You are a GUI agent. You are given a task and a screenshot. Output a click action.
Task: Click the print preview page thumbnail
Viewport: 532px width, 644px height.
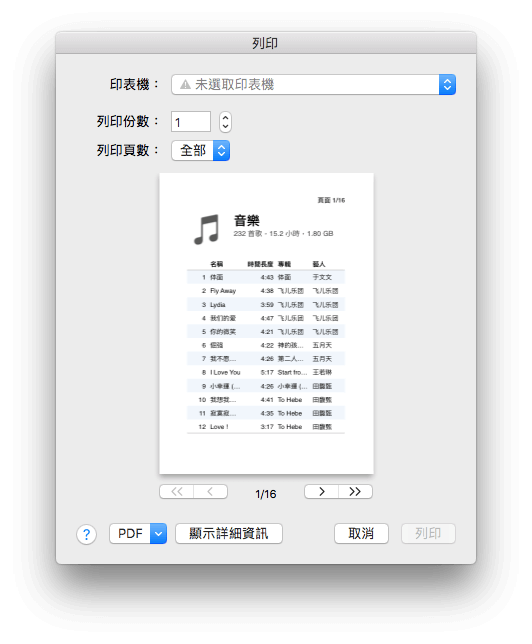point(266,324)
